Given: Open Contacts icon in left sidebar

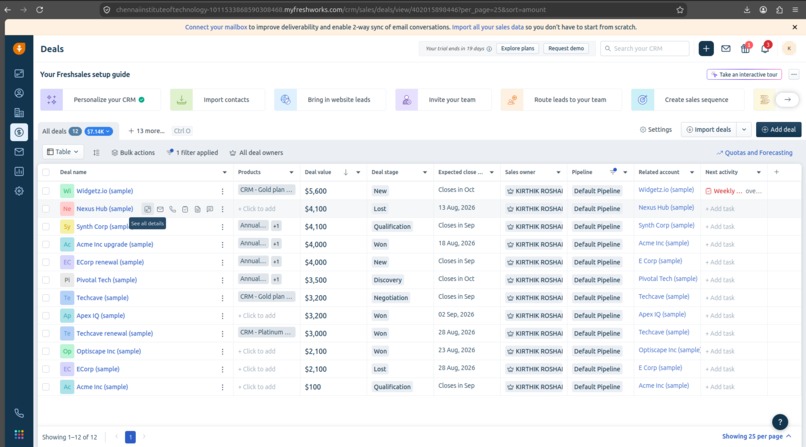Looking at the screenshot, I should 19,93.
